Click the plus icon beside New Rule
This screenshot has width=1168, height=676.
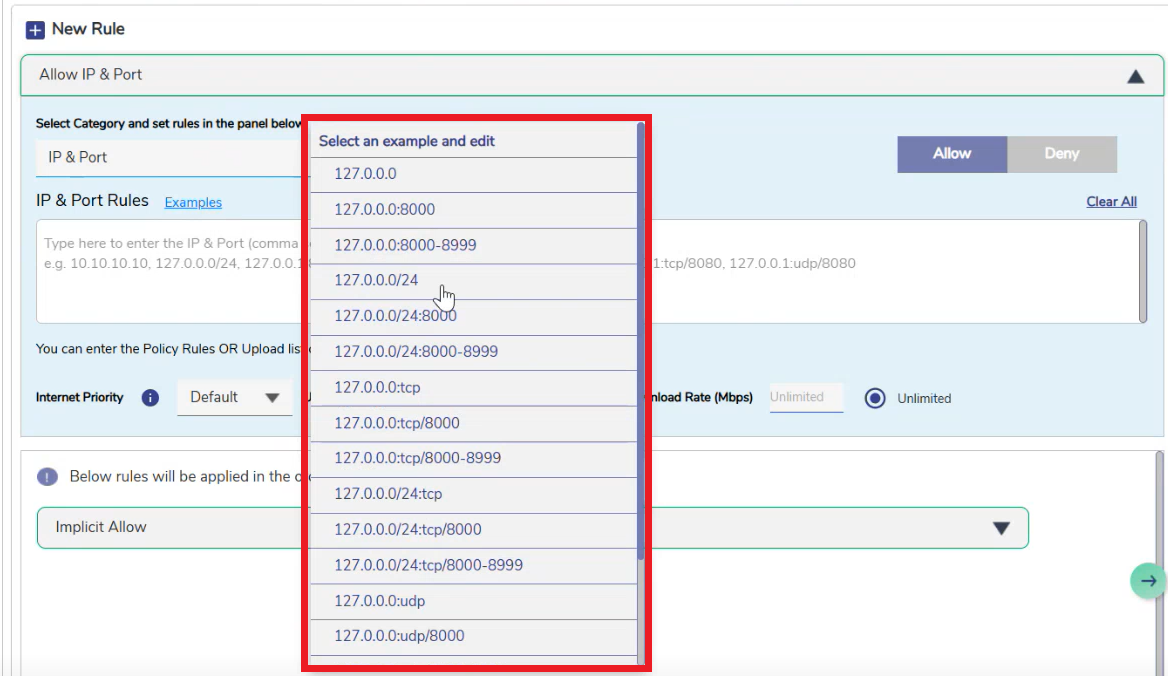coord(35,30)
